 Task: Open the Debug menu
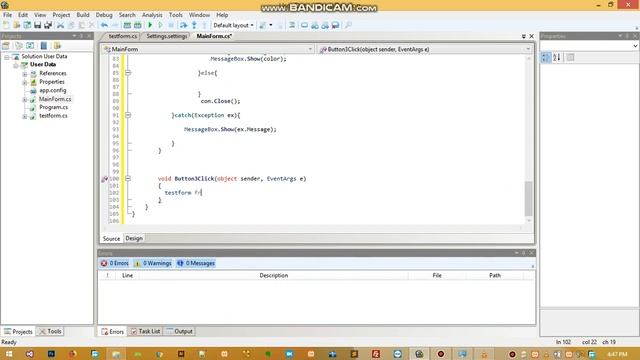104,15
